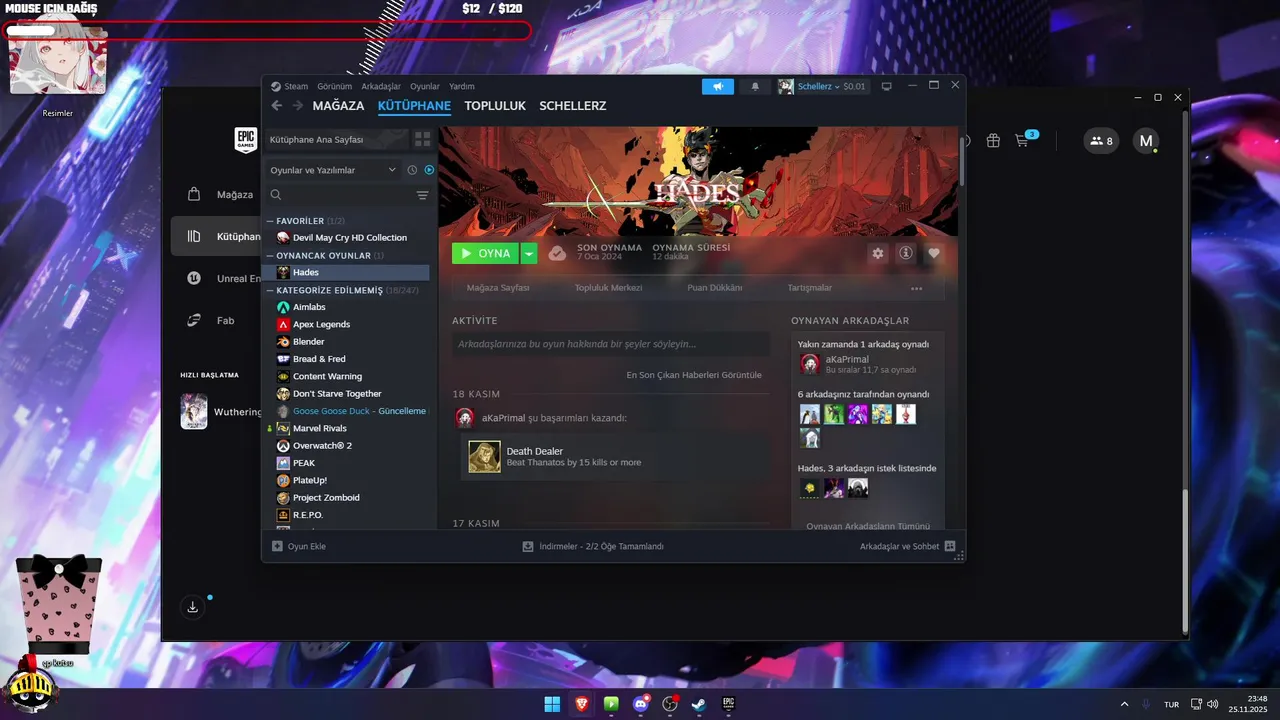Viewport: 1280px width, 720px height.
Task: Open Epic downloads arrow icon
Action: click(193, 607)
